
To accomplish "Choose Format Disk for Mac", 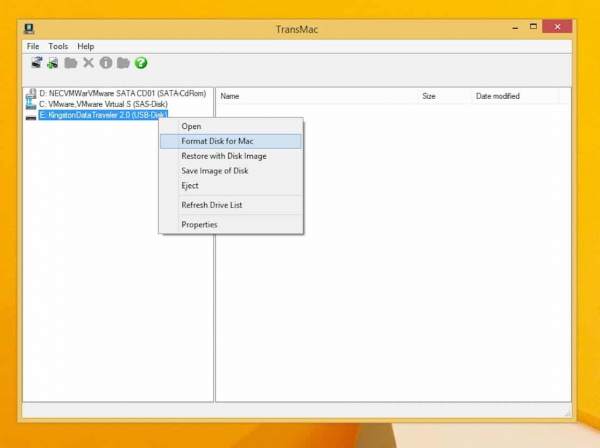I will [217, 141].
